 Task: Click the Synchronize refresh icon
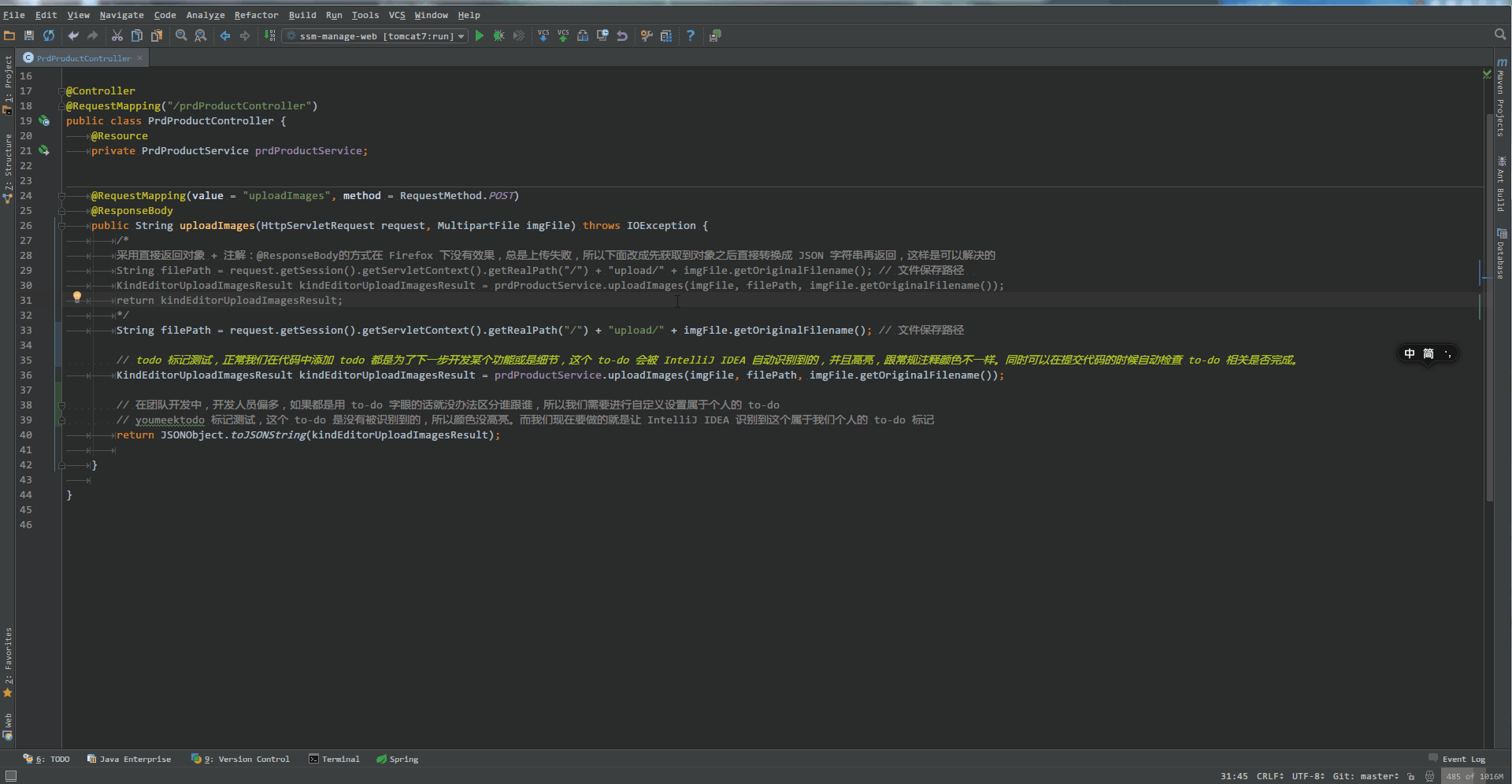pos(49,36)
